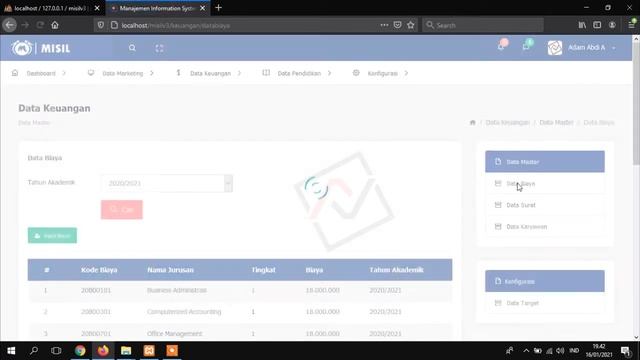Open Data Karyawan in sidebar
Screen dimensions: 640x360
click(x=544, y=227)
